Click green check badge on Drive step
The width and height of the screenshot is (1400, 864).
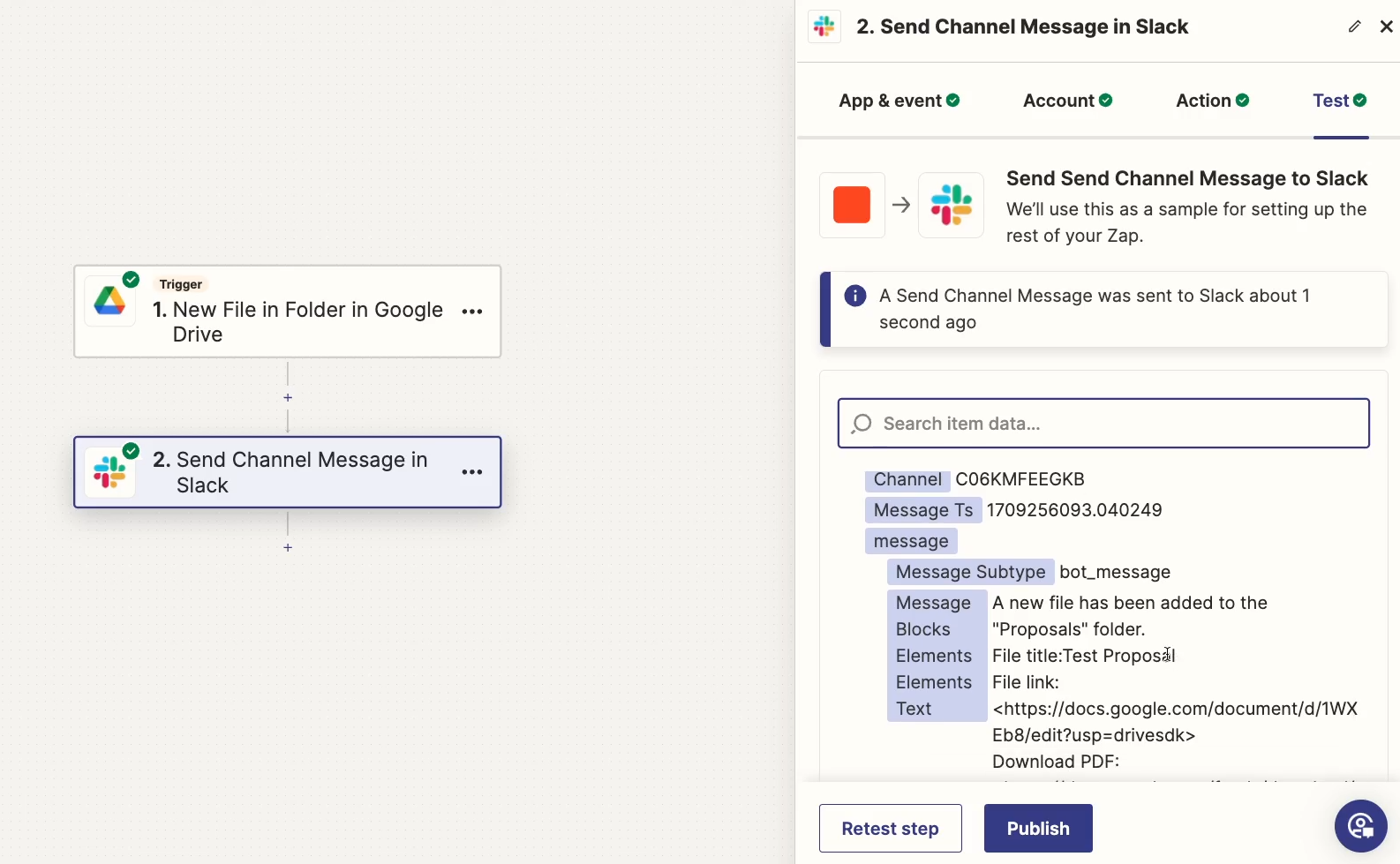tap(132, 280)
